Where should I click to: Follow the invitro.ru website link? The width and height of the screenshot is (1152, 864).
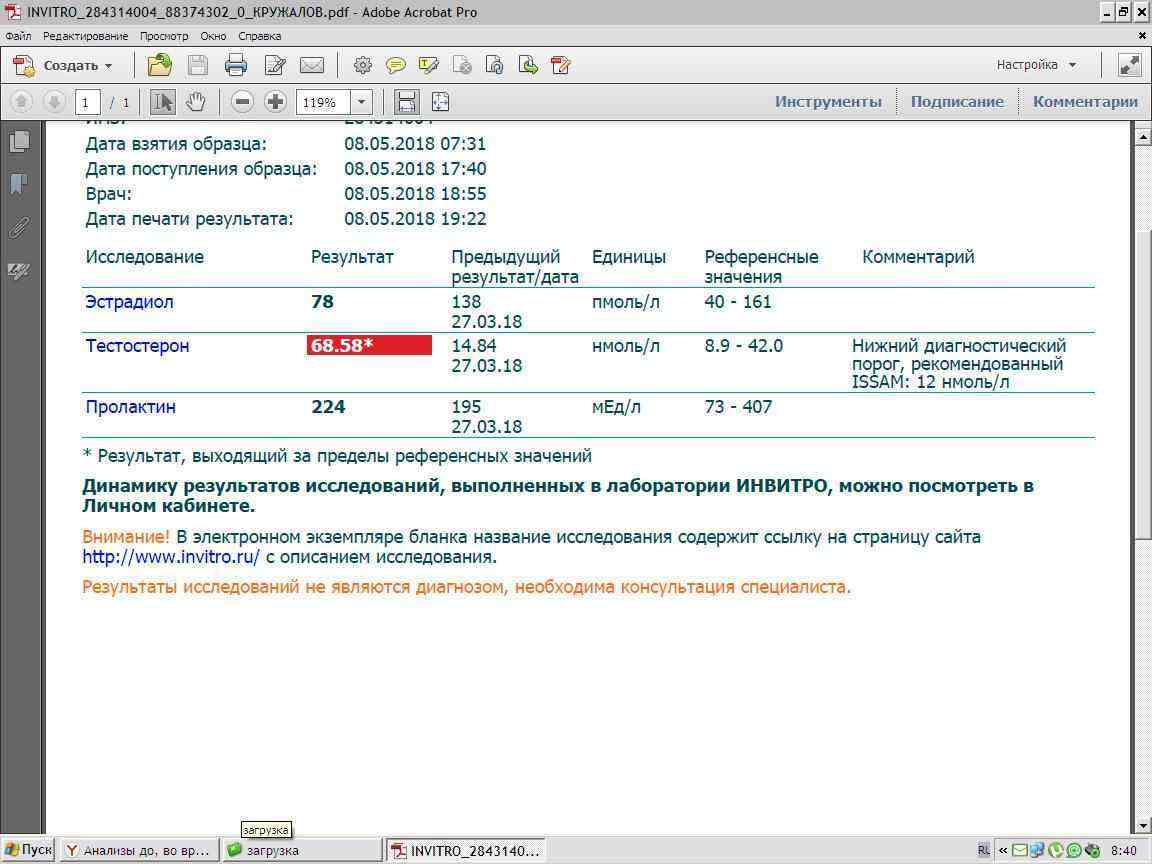tap(170, 557)
